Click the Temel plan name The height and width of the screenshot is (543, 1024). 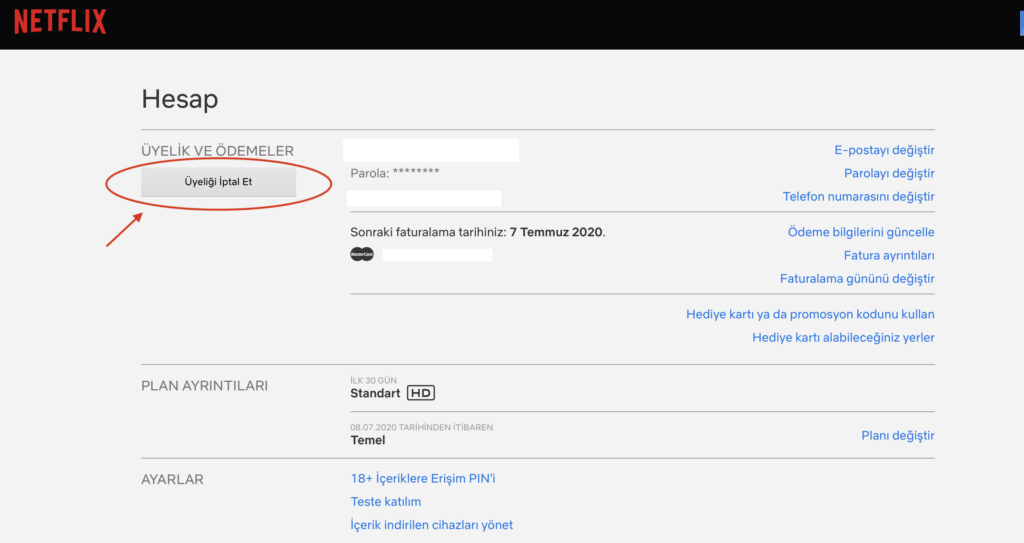tap(368, 440)
